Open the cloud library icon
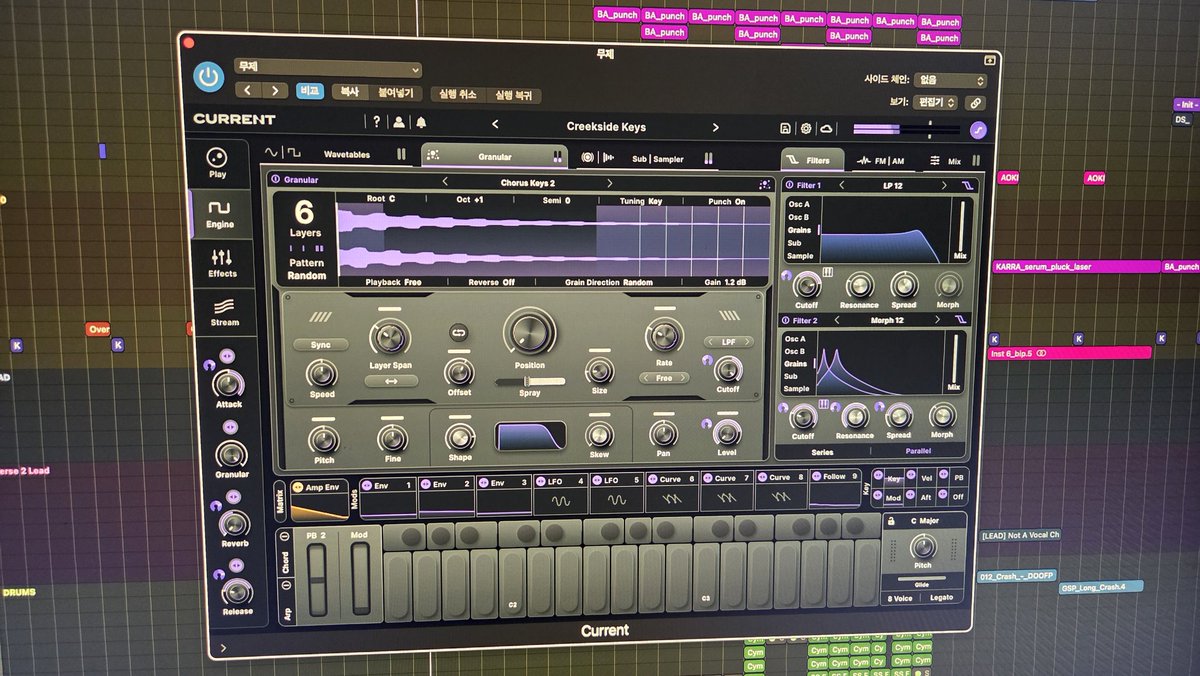The height and width of the screenshot is (676, 1200). (x=826, y=129)
